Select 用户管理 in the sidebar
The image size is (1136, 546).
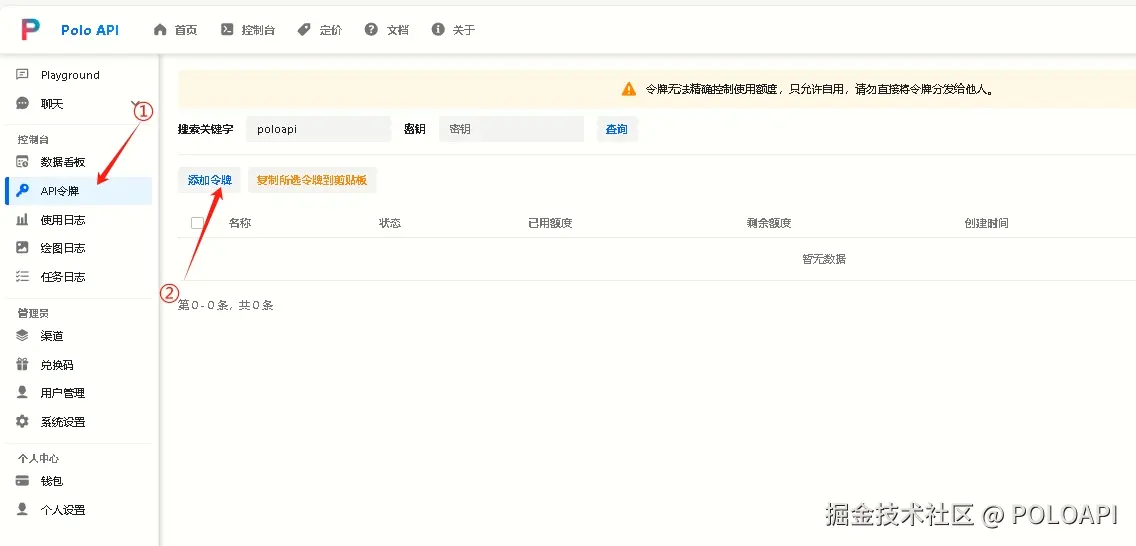78,392
